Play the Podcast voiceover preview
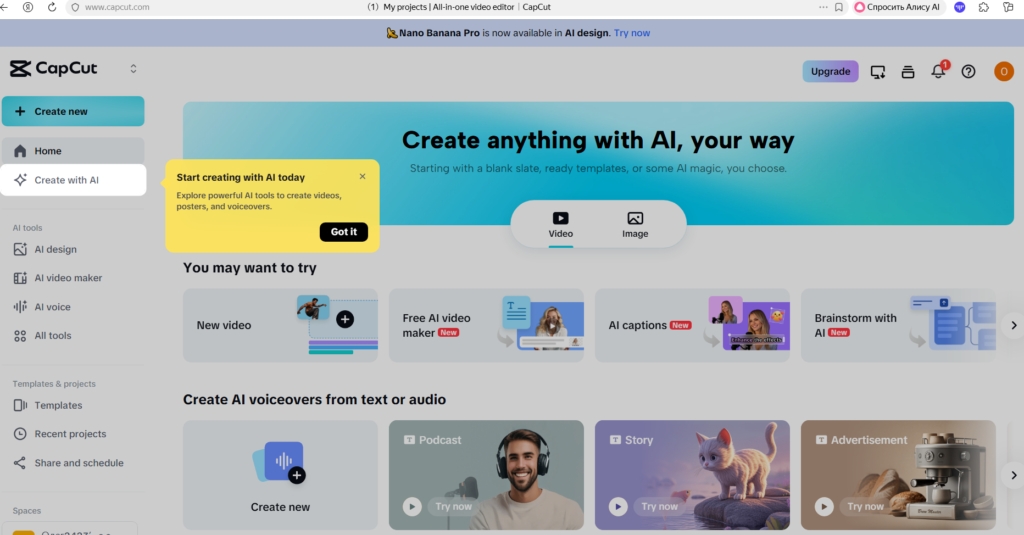The image size is (1024, 535). (412, 507)
